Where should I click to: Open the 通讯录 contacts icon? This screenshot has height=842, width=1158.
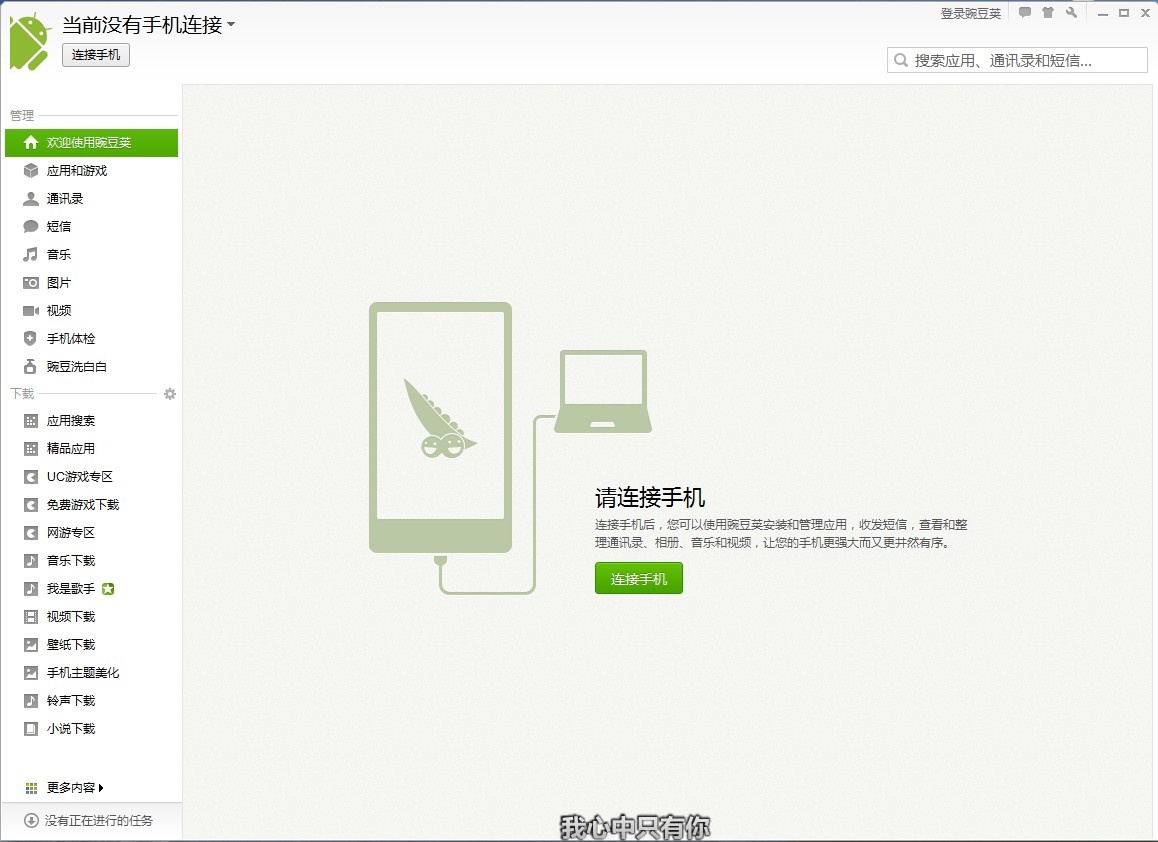(30, 199)
